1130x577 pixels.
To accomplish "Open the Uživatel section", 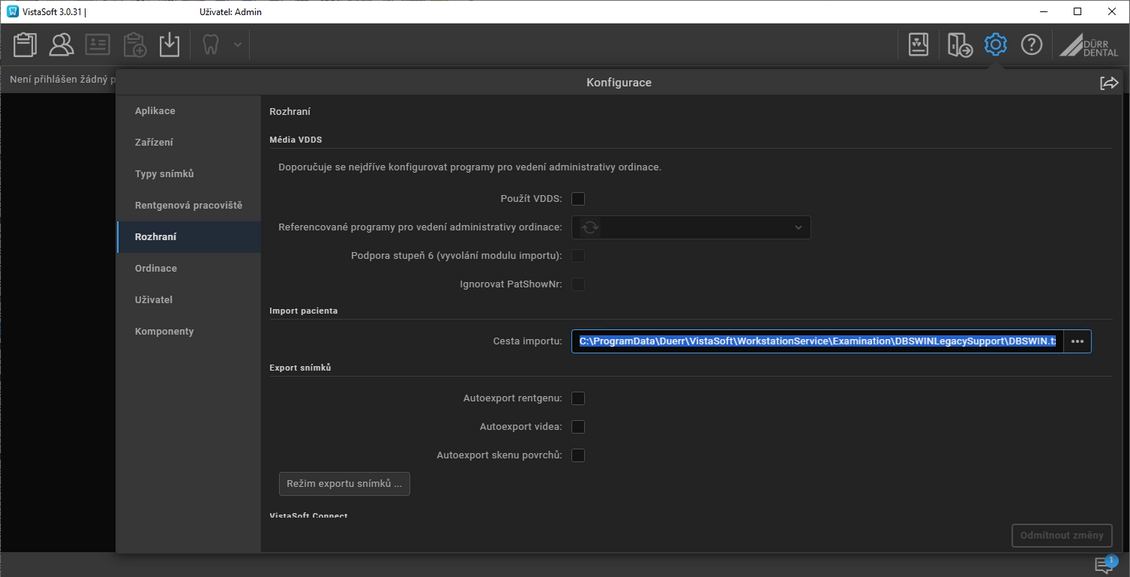I will [x=189, y=300].
